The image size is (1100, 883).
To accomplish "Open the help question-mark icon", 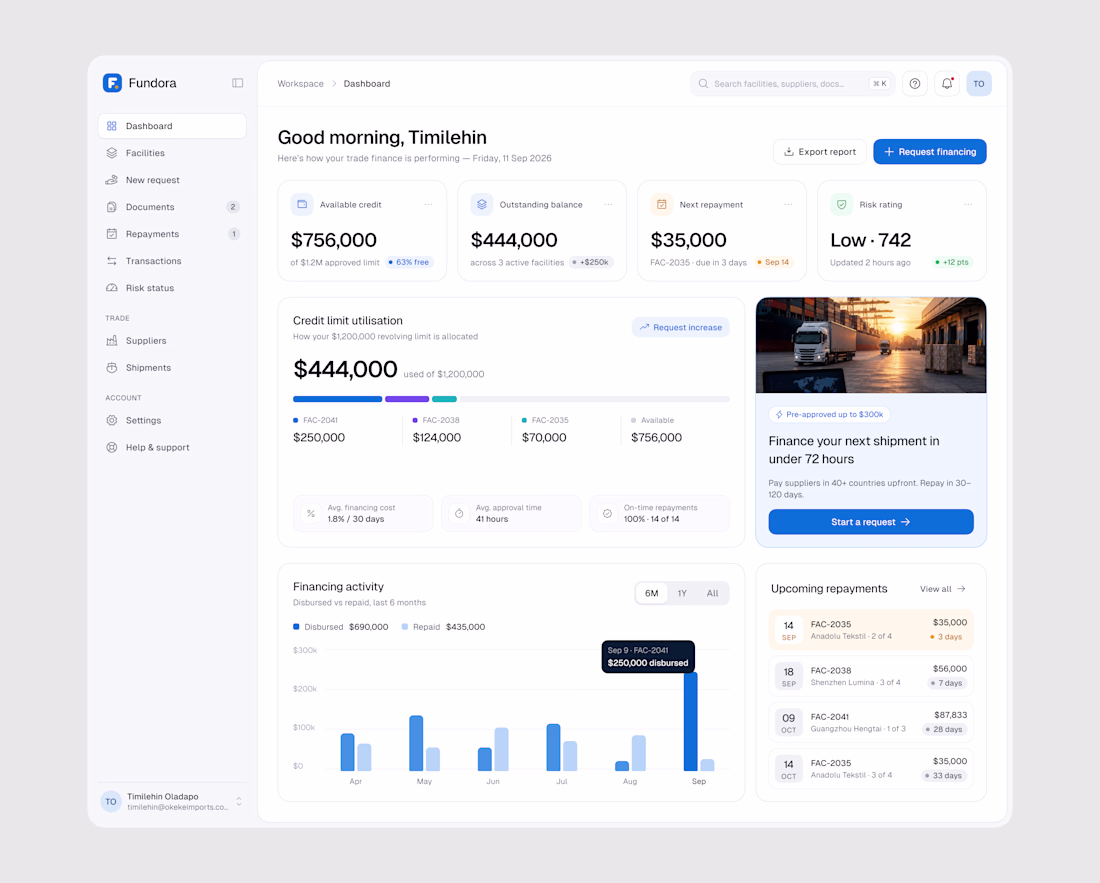I will point(915,83).
